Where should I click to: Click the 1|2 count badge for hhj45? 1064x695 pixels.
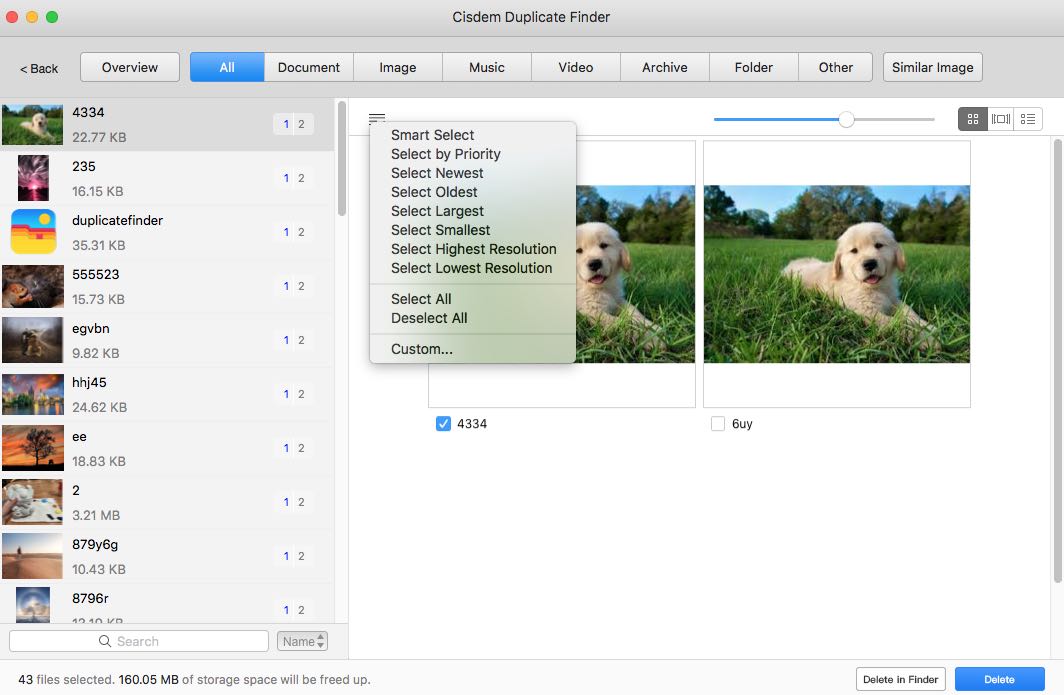(x=293, y=394)
